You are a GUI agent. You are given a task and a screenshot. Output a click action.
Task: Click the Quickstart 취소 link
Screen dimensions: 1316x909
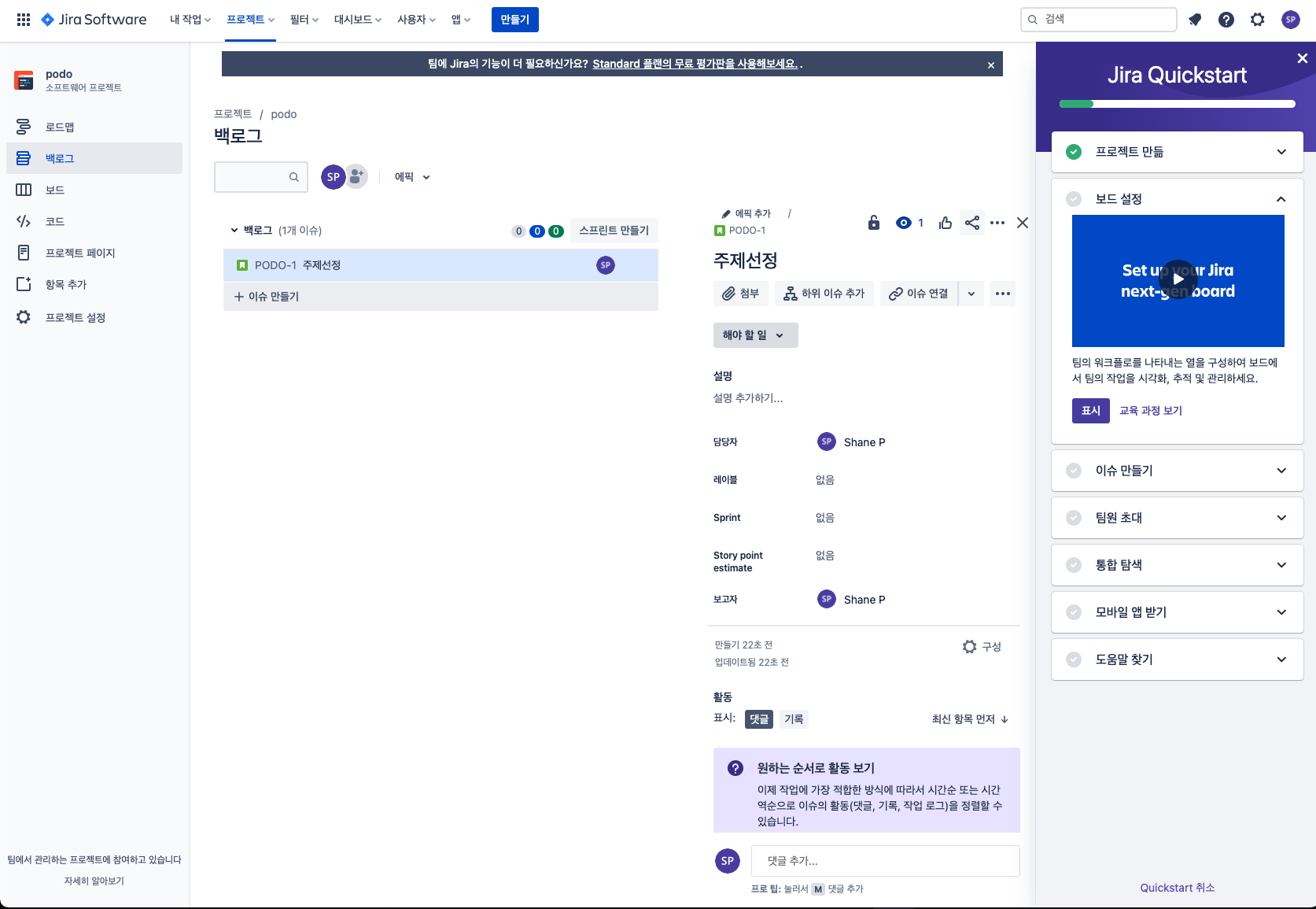click(x=1178, y=888)
